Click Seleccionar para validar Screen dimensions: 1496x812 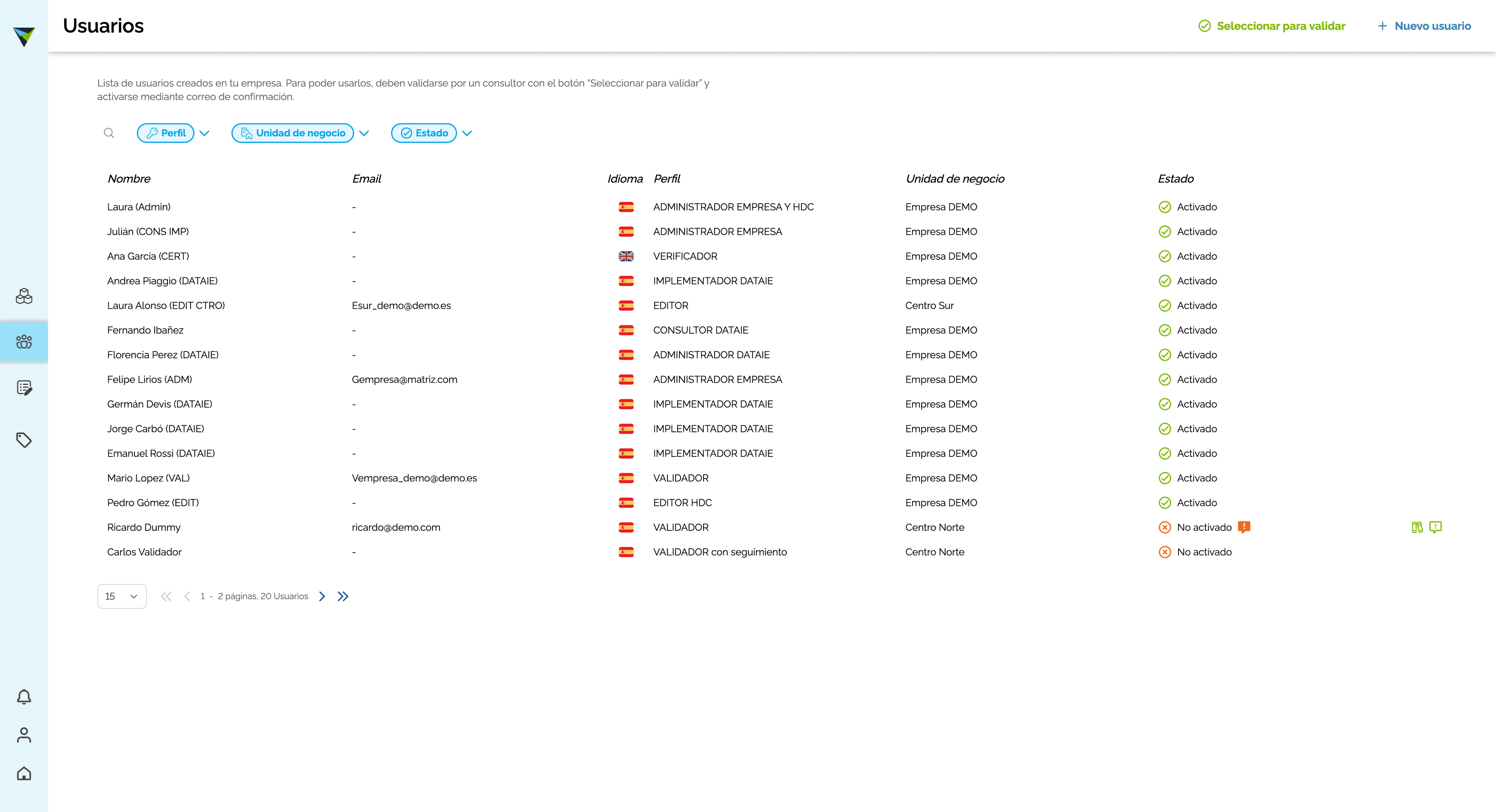tap(1272, 26)
